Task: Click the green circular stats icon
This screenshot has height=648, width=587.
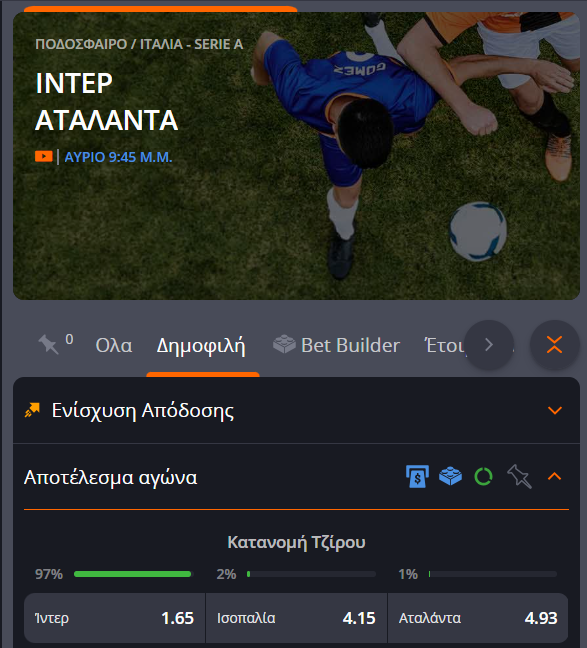Action: coord(483,476)
